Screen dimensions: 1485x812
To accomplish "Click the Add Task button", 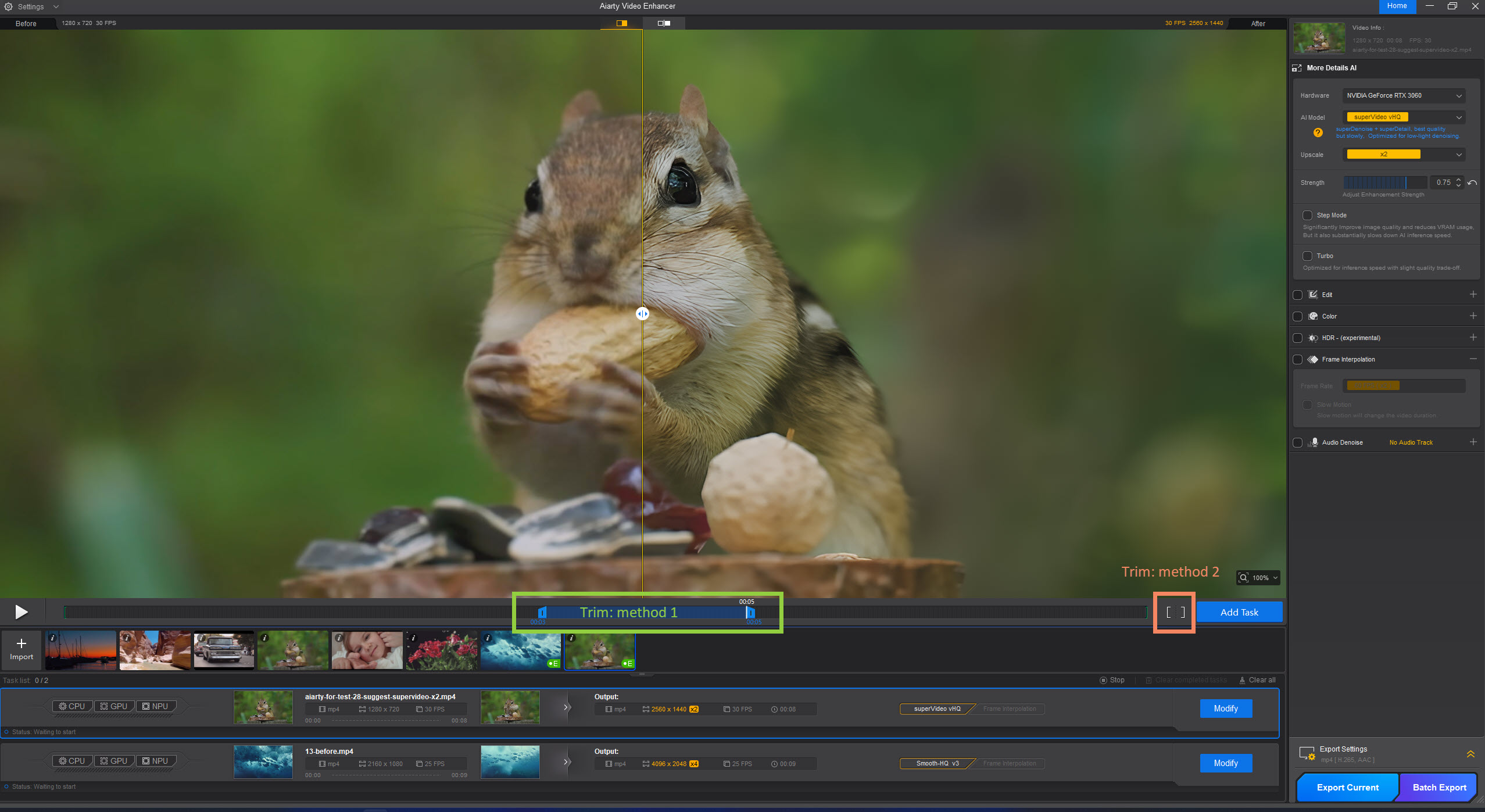I will coord(1239,612).
